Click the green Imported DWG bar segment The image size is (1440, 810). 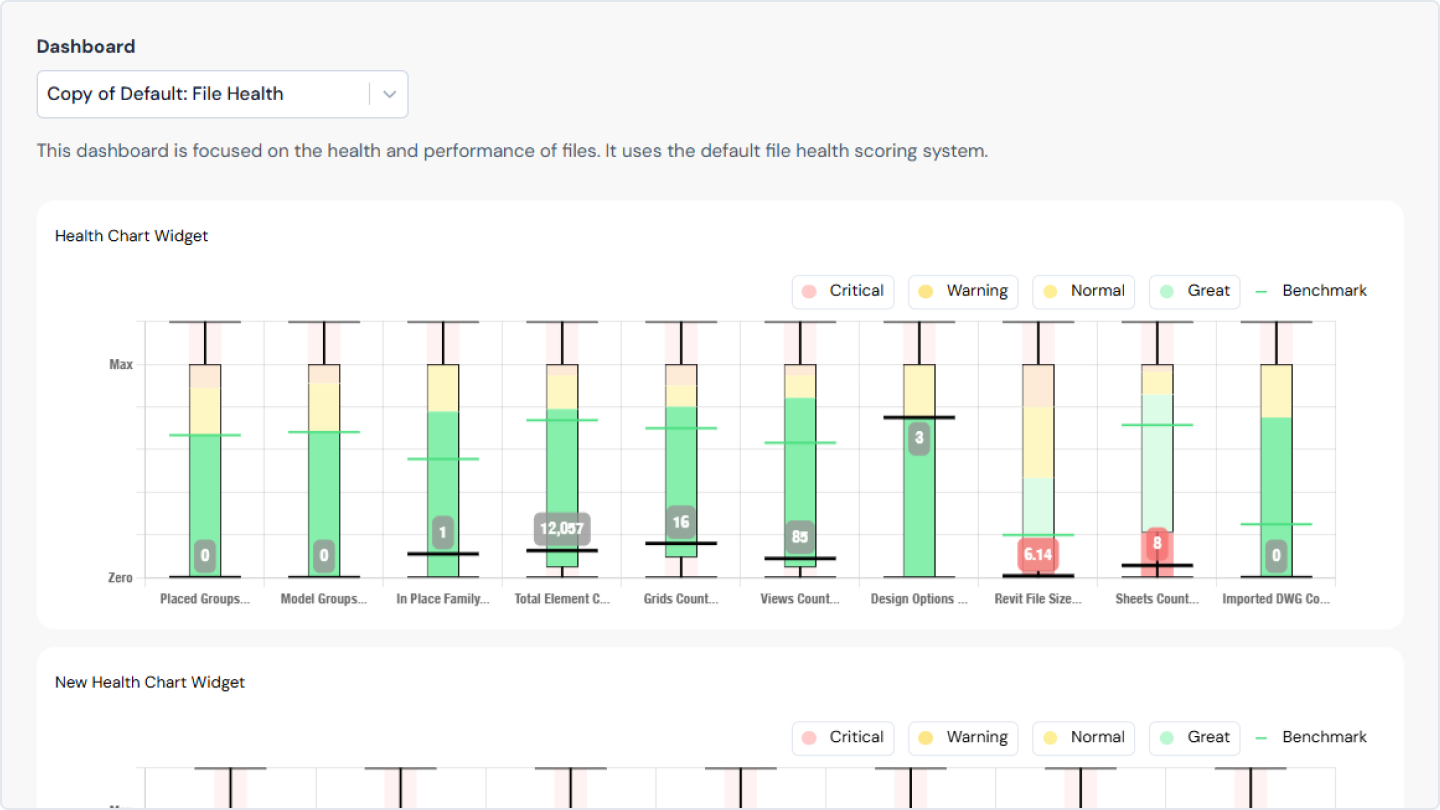pyautogui.click(x=1276, y=480)
